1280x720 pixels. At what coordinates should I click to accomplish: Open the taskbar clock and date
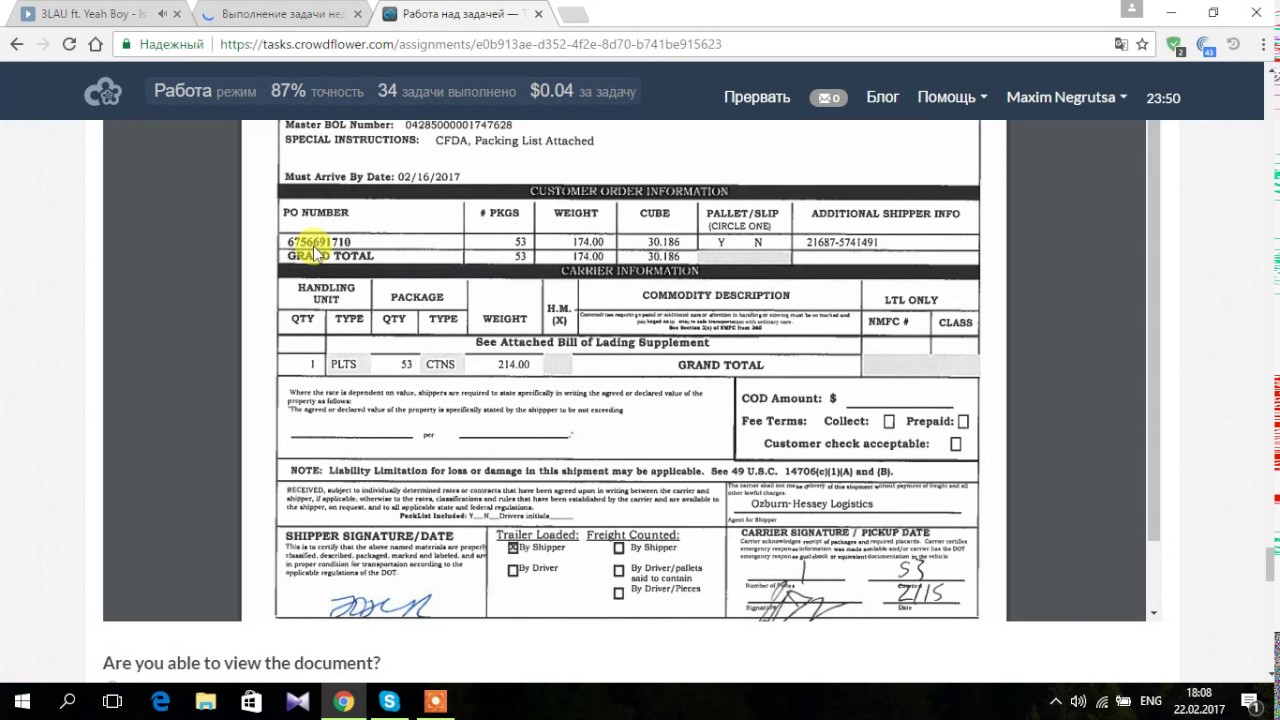tap(1199, 701)
